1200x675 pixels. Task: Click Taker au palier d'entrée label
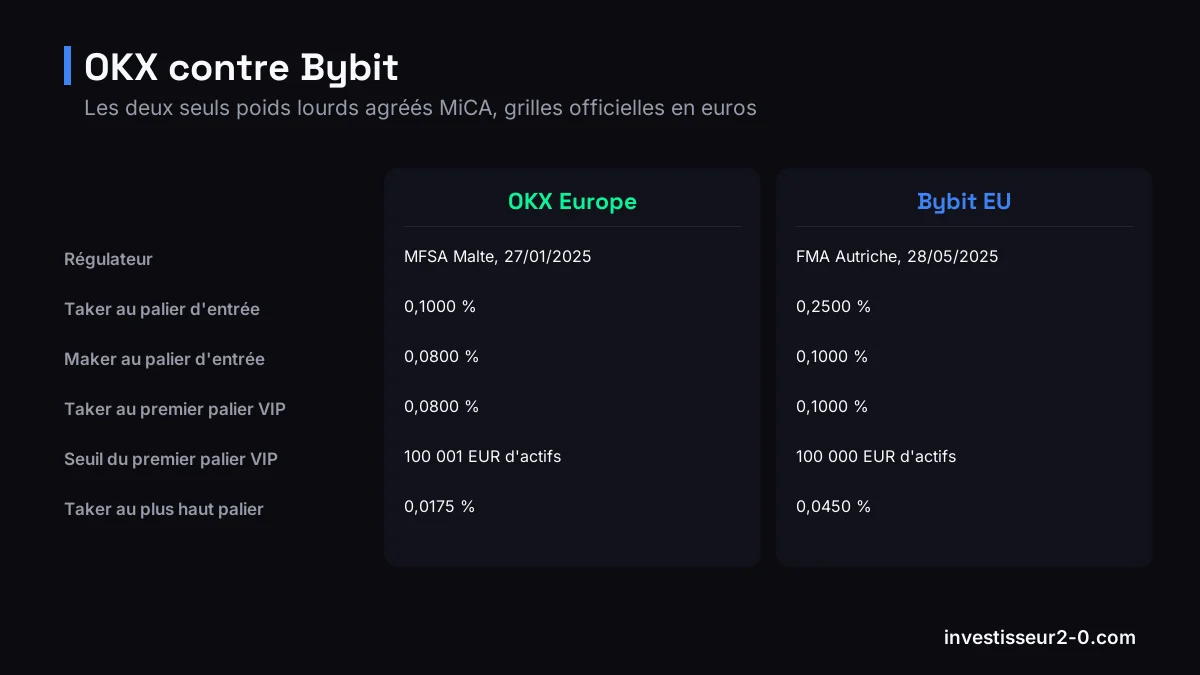click(x=162, y=309)
